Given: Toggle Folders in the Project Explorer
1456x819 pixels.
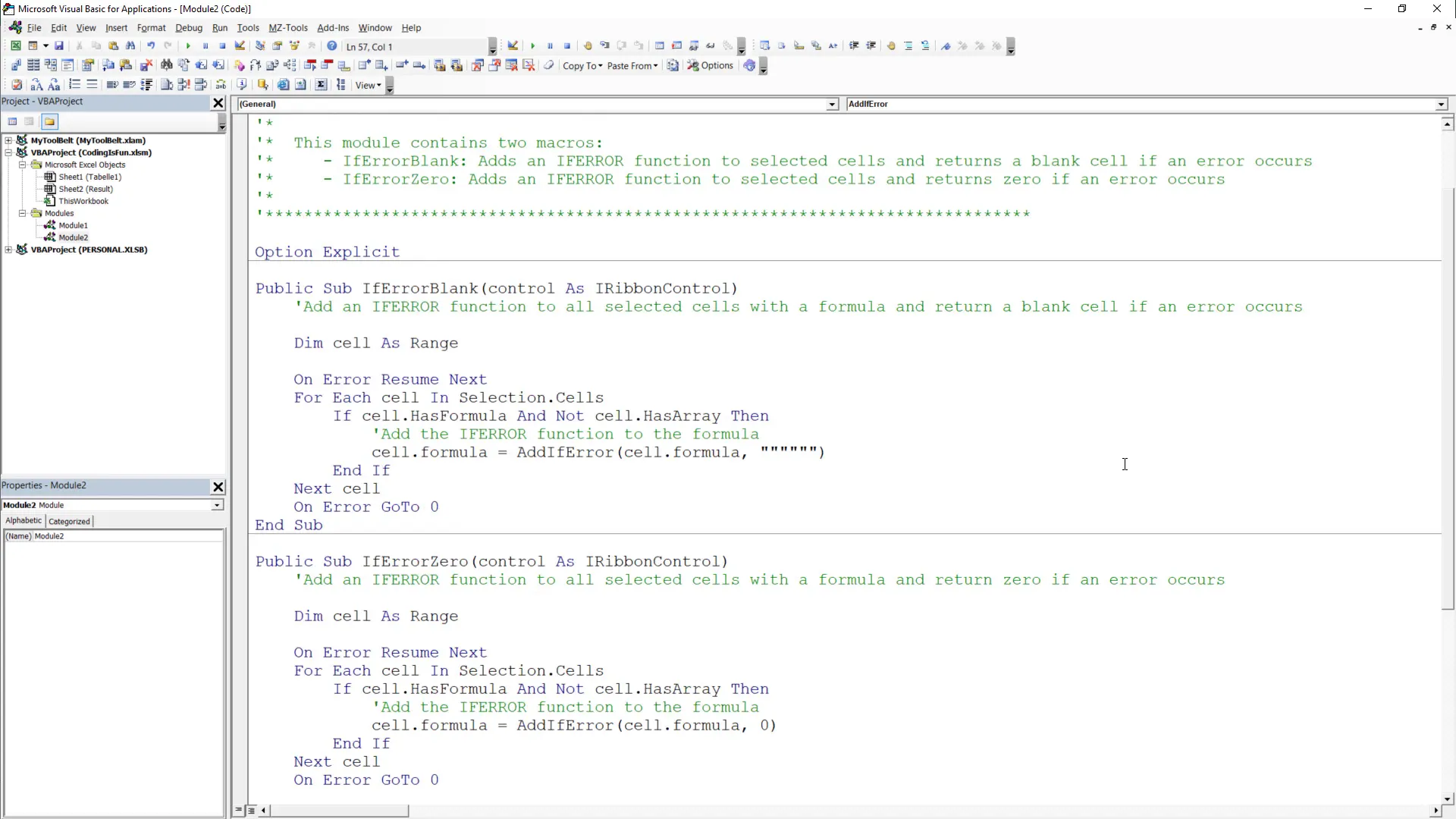Looking at the screenshot, I should (x=49, y=121).
